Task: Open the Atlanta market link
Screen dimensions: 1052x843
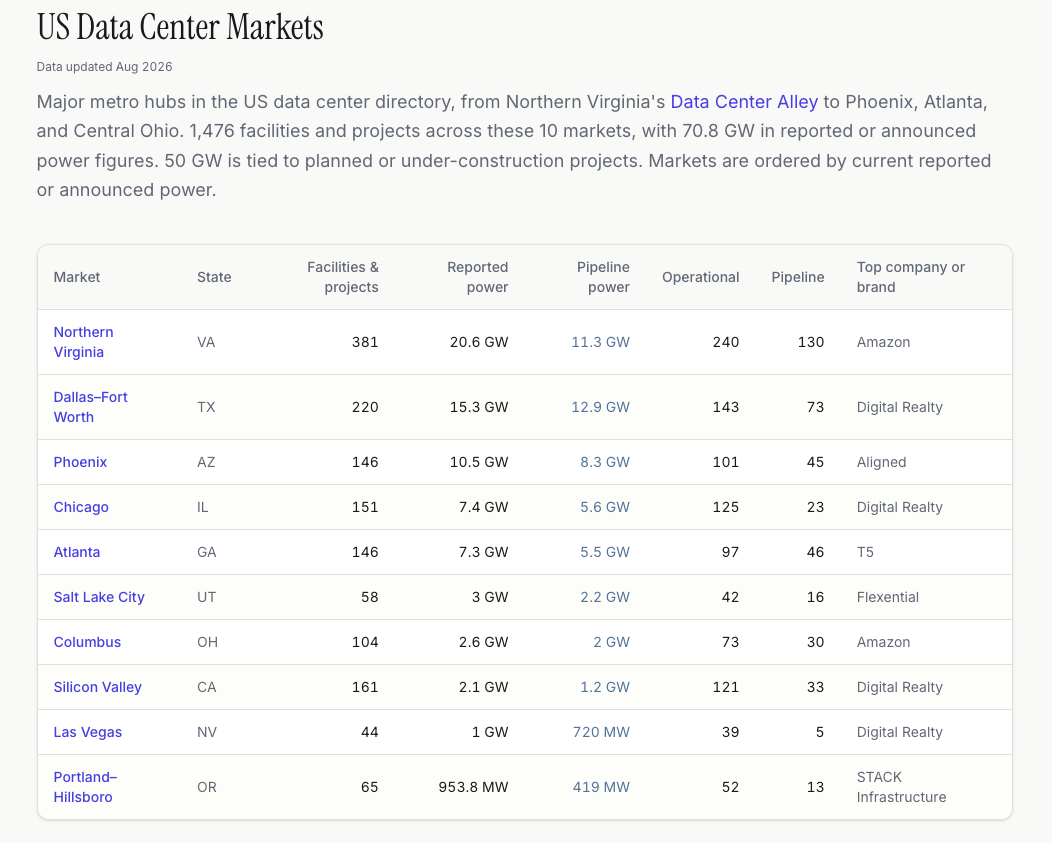Action: tap(76, 552)
